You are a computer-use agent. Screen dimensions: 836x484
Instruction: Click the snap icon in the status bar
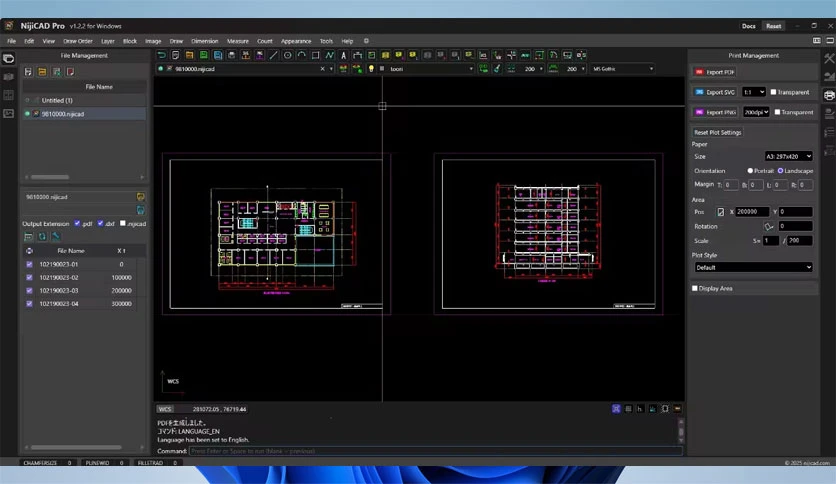pyautogui.click(x=616, y=409)
